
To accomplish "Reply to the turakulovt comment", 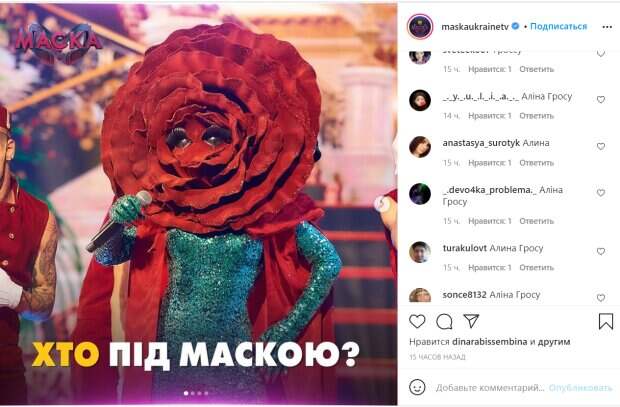I will click(537, 267).
